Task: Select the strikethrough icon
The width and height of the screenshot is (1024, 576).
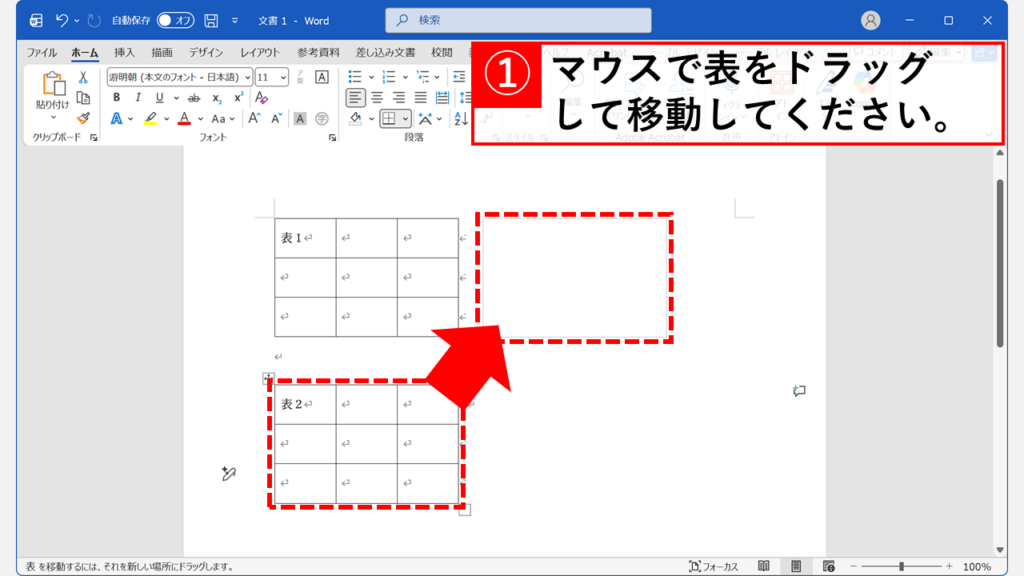Action: [193, 96]
